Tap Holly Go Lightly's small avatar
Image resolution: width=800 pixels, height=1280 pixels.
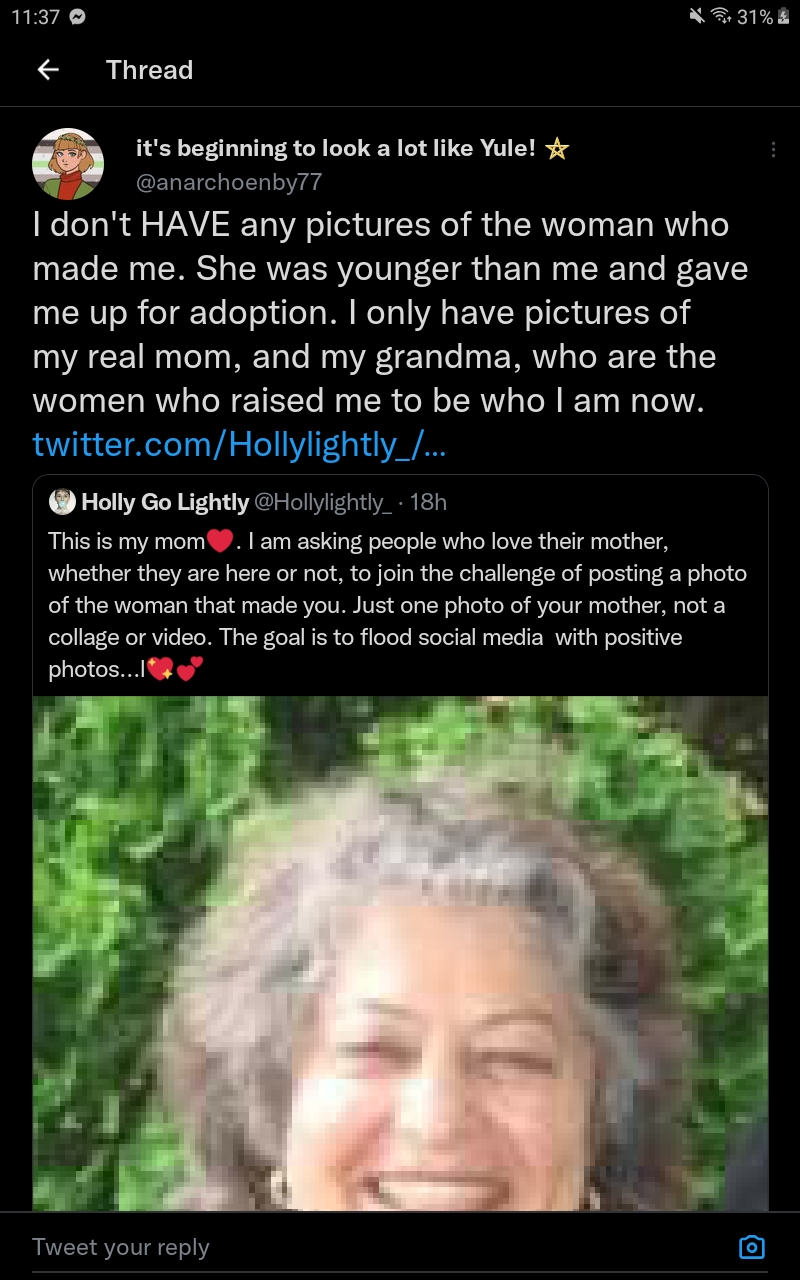click(62, 502)
